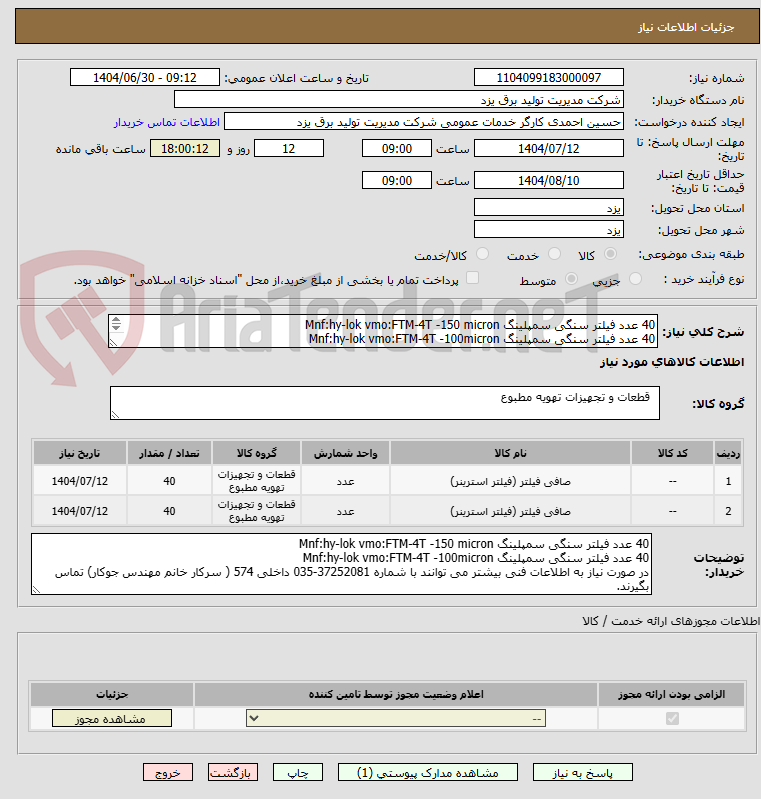Open اطلاعات تماس خریدار link
The height and width of the screenshot is (799, 761).
(x=167, y=122)
